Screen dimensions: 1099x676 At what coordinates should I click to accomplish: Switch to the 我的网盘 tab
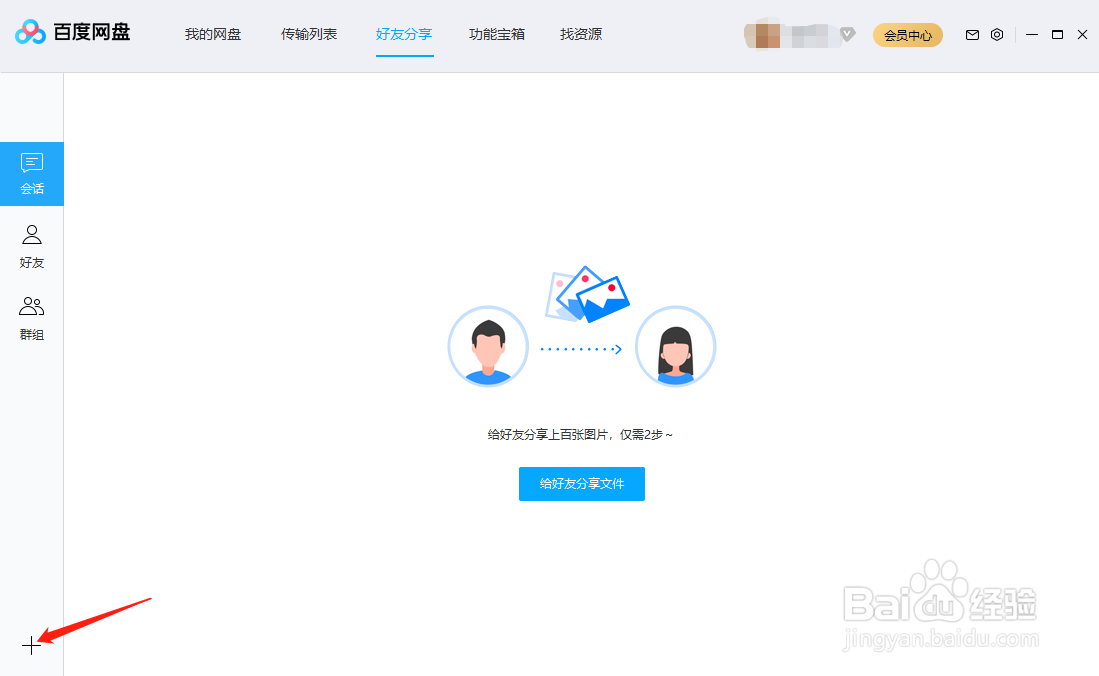click(x=212, y=33)
